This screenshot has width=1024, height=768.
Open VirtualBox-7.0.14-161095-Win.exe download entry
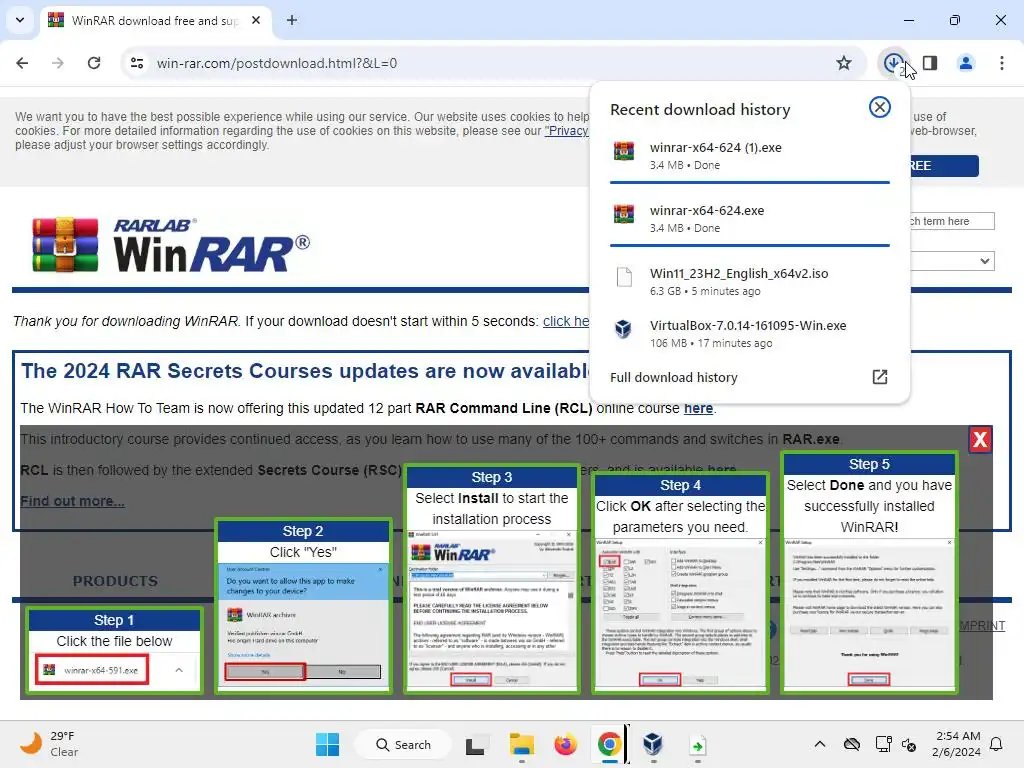[x=750, y=334]
